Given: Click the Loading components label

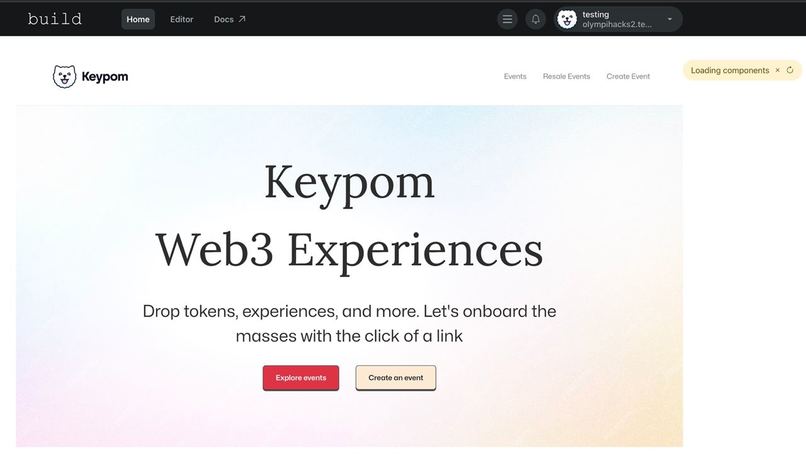Looking at the screenshot, I should (730, 70).
